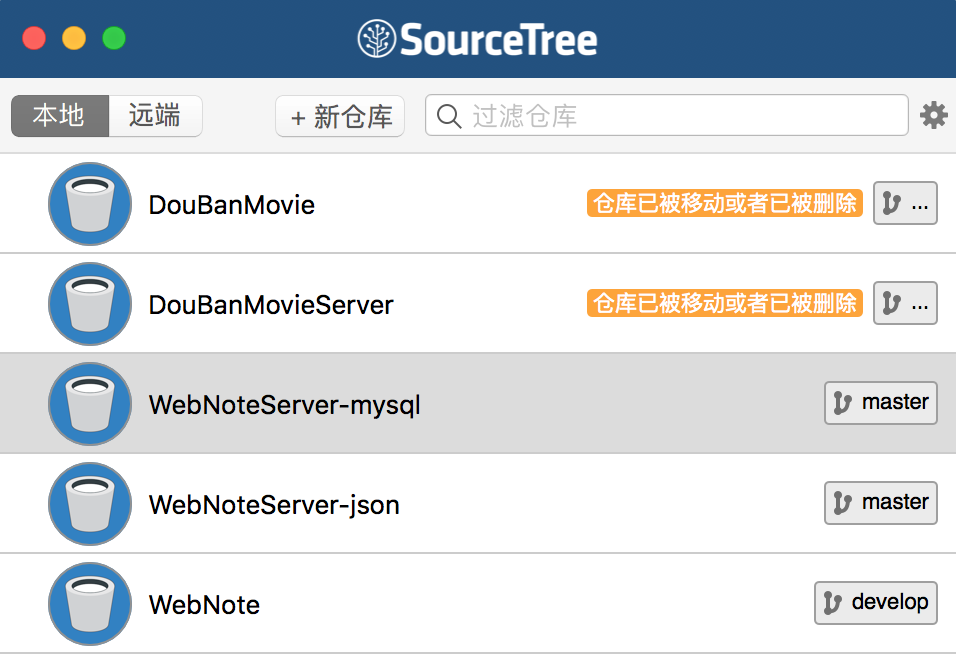The height and width of the screenshot is (654, 956).
Task: Click the WebNoteServer-json bucket icon
Action: click(x=89, y=504)
